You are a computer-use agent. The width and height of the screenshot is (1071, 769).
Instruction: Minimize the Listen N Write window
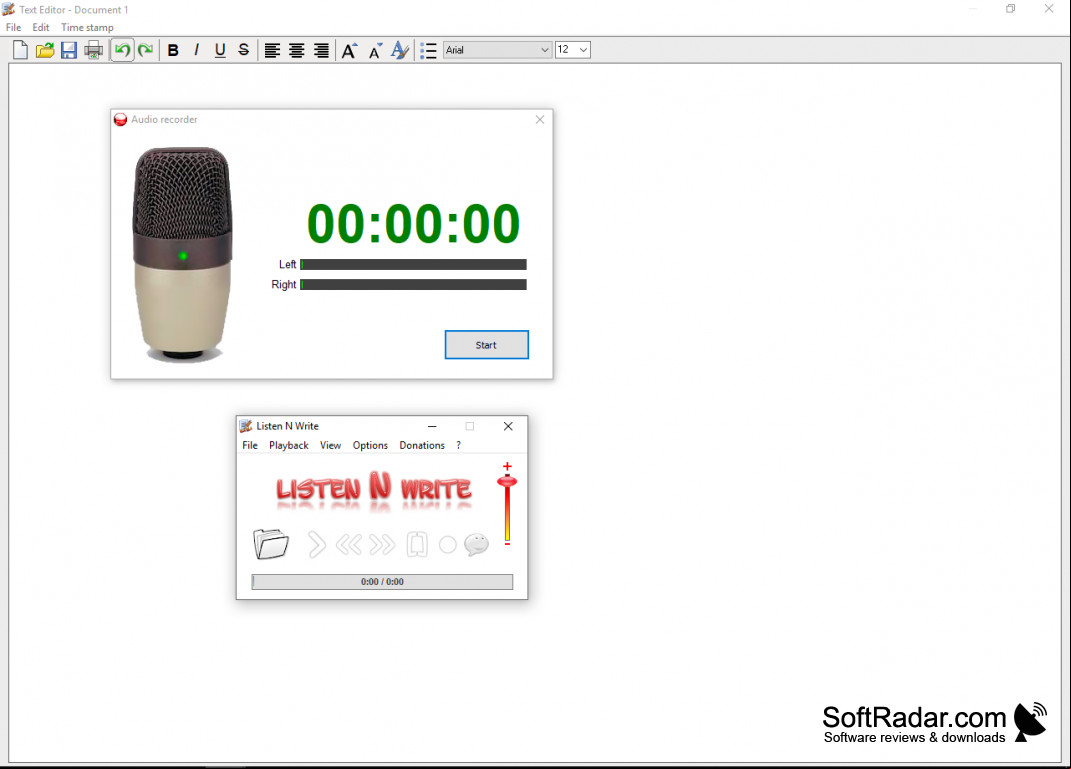[x=432, y=426]
